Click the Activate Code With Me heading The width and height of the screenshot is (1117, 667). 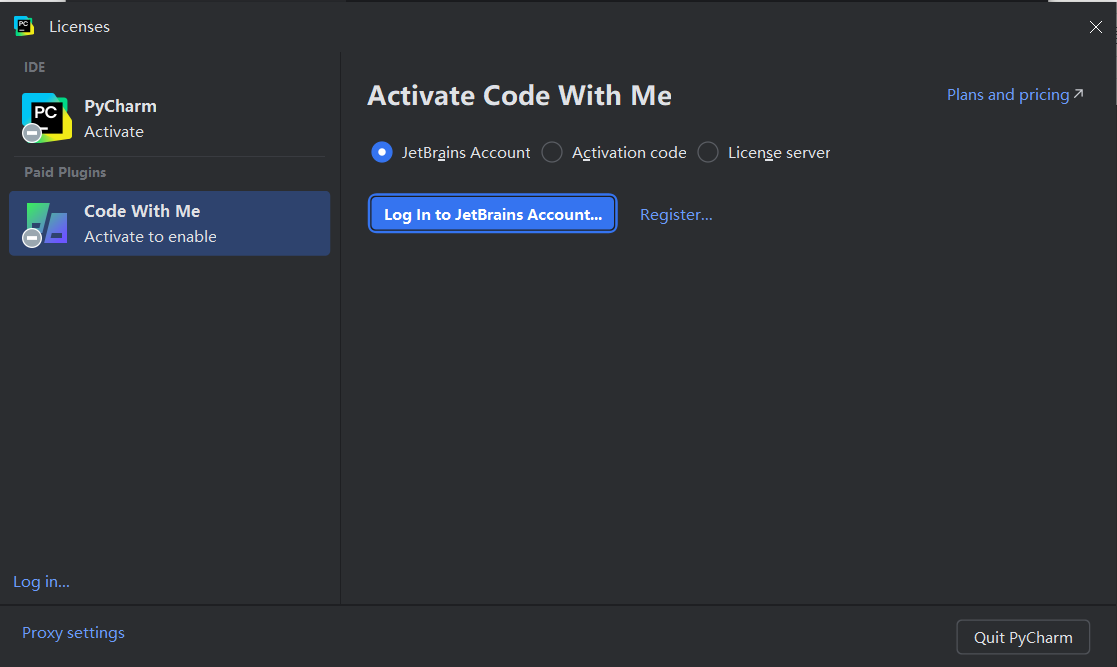(519, 95)
